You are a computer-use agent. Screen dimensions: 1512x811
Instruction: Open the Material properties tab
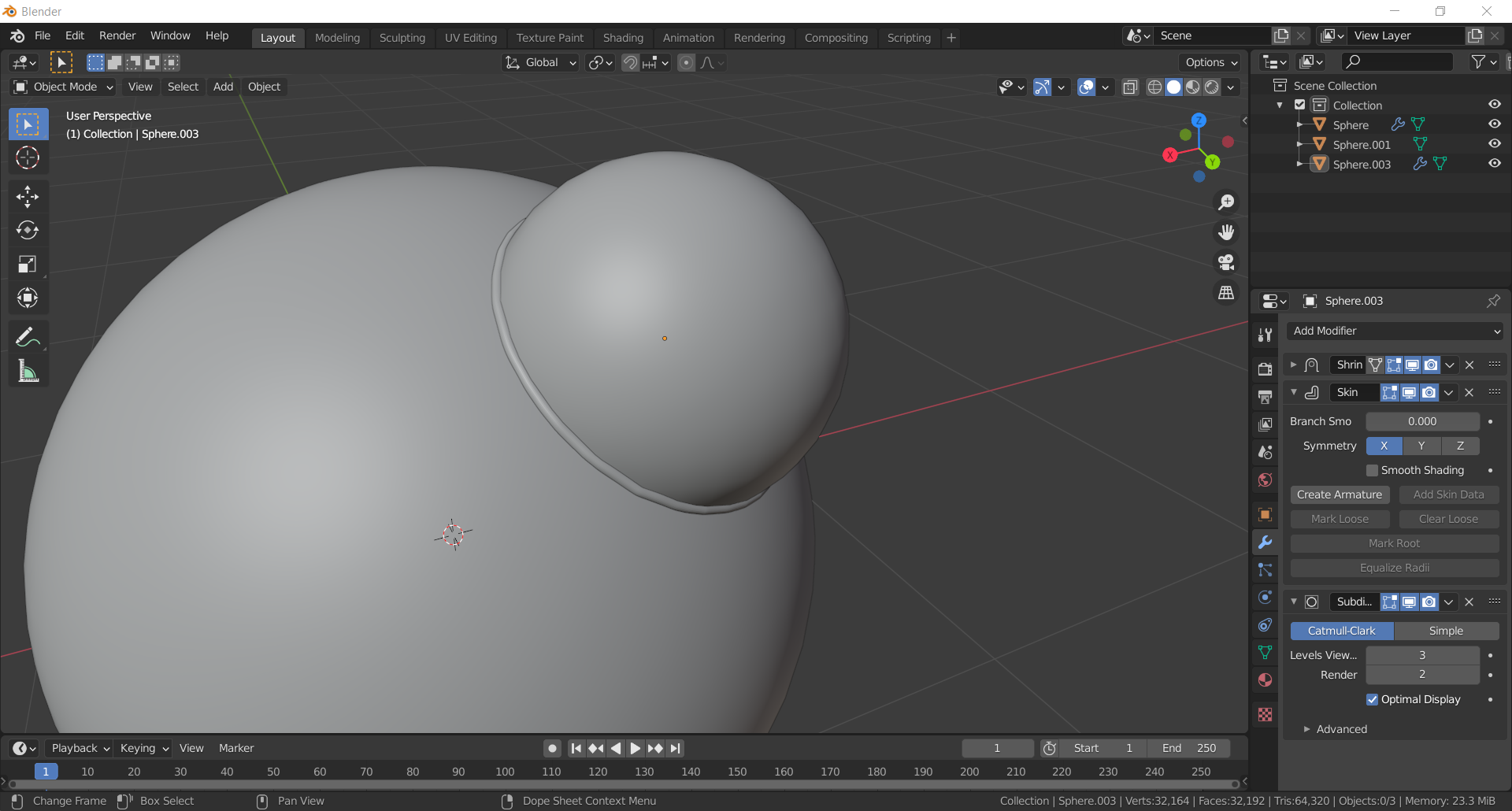[x=1266, y=680]
